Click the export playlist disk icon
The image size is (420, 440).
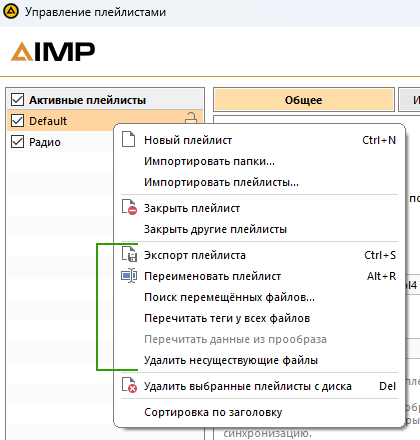[x=129, y=254]
